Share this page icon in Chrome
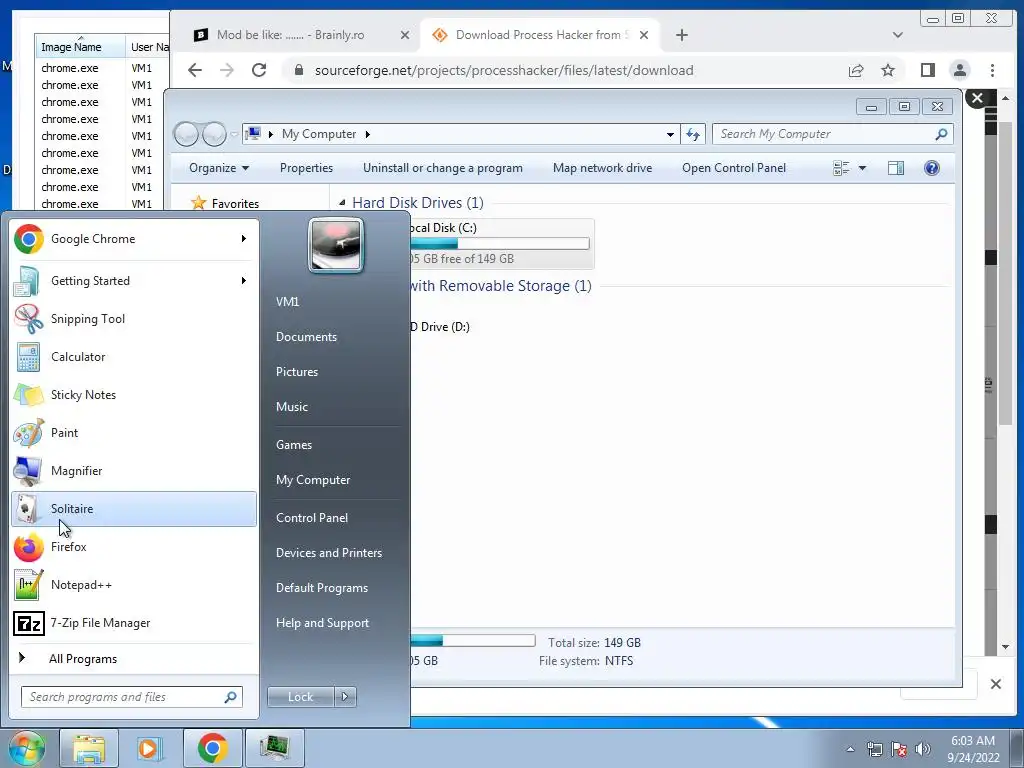1024x768 pixels. coord(856,70)
